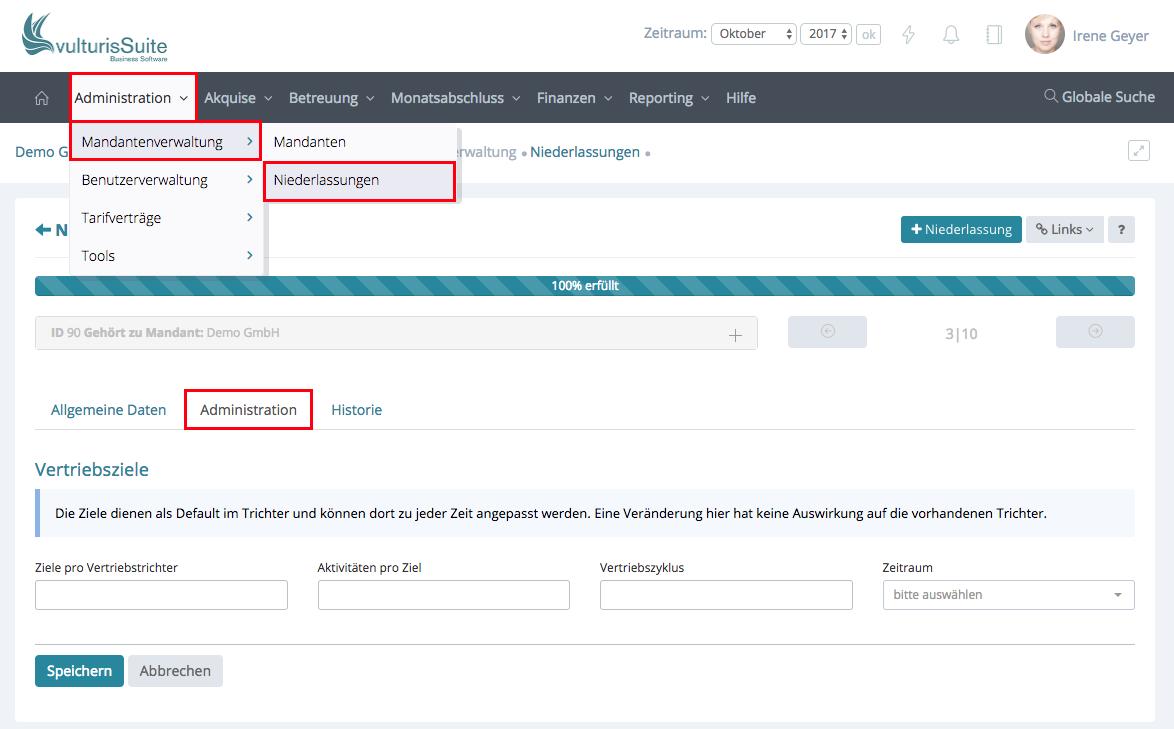
Task: Open the year selector showing 2017
Action: click(828, 34)
